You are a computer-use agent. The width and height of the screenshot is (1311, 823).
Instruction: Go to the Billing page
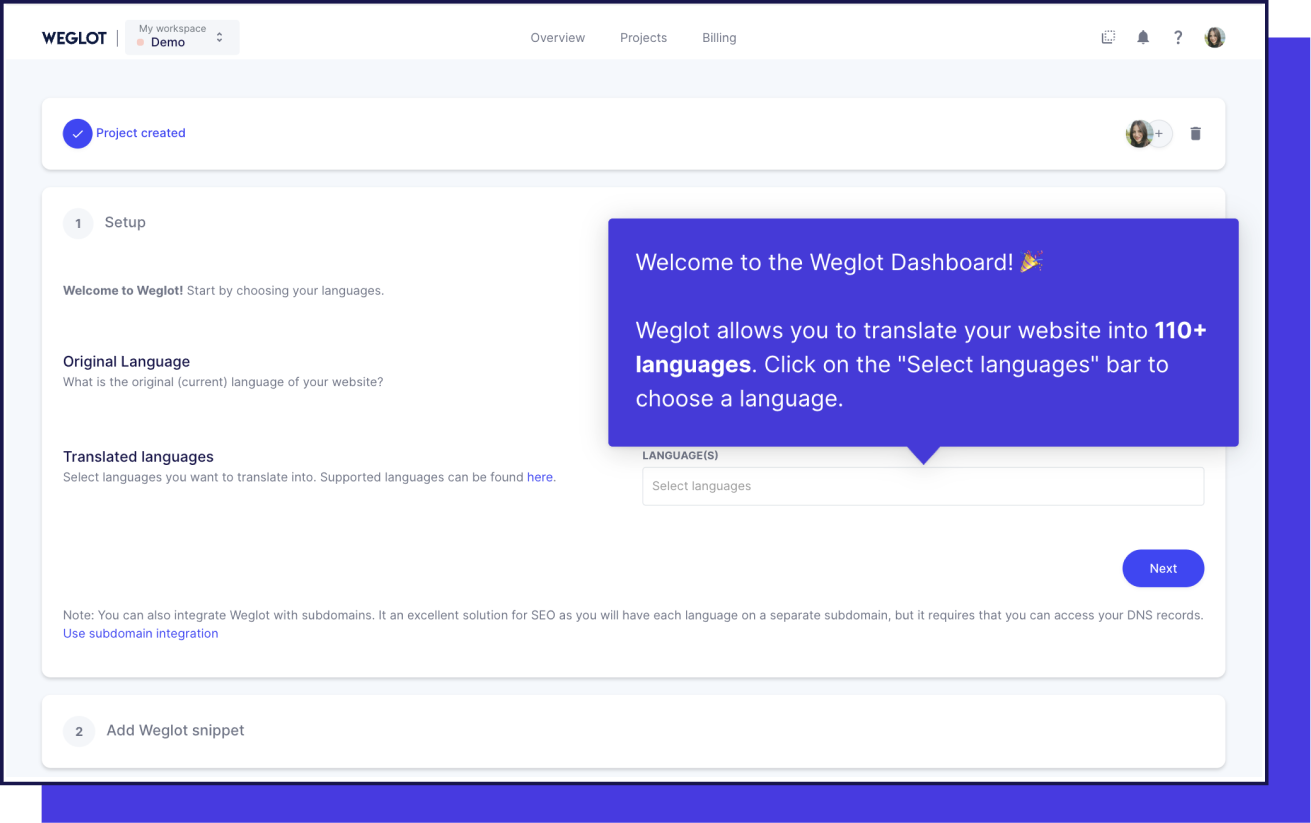point(719,37)
